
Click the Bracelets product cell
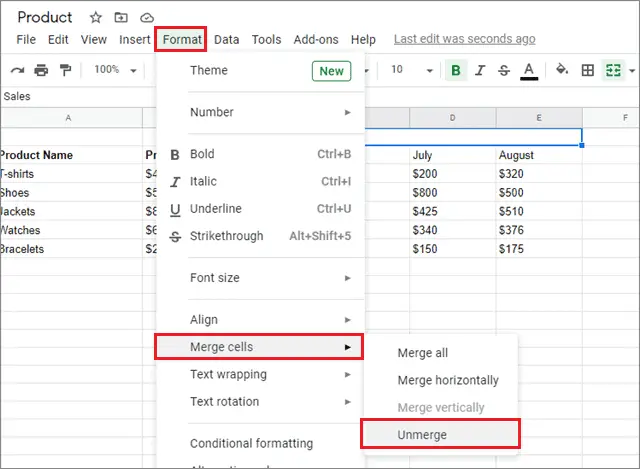pos(71,249)
